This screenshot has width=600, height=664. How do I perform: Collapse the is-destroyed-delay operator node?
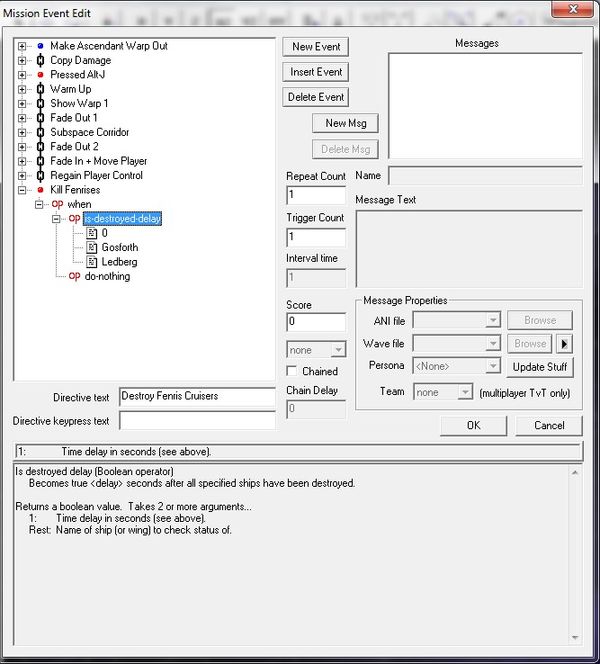[x=57, y=219]
